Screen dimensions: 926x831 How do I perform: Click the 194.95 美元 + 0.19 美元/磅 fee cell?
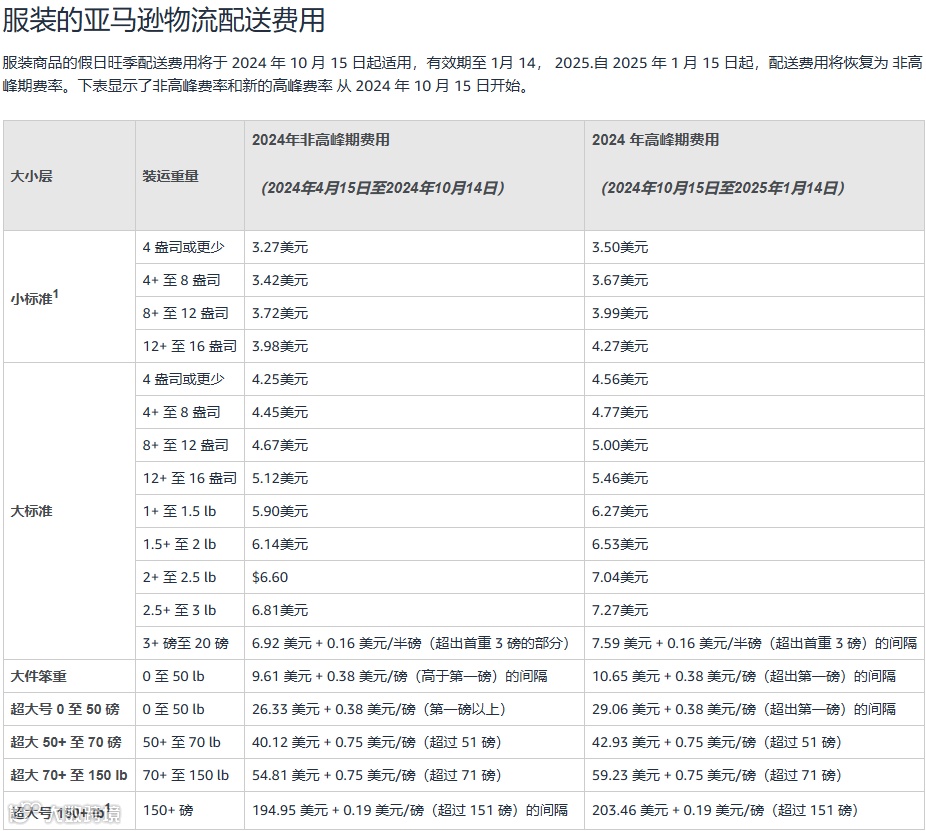(415, 810)
